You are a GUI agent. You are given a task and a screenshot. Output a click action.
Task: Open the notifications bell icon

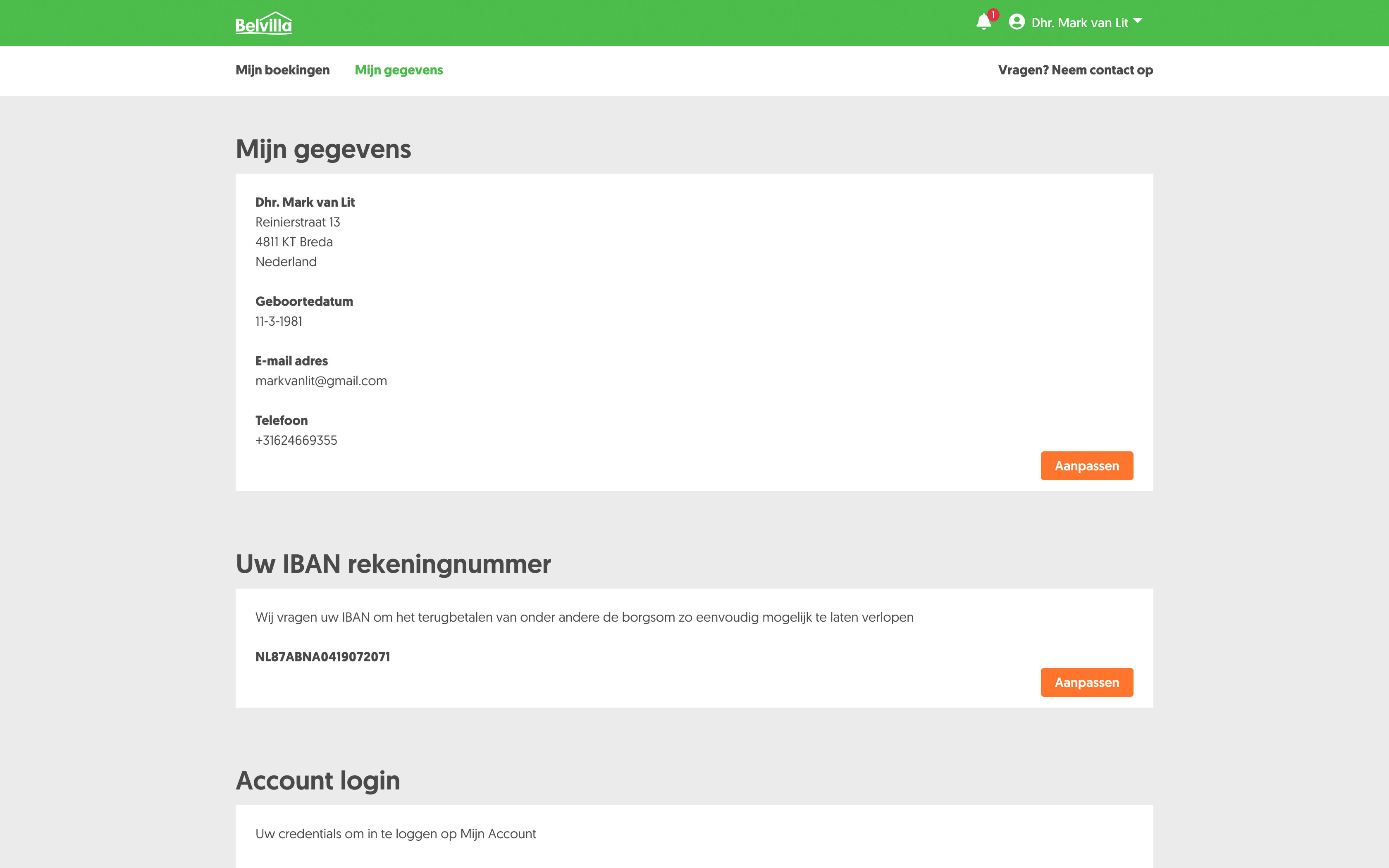click(983, 23)
